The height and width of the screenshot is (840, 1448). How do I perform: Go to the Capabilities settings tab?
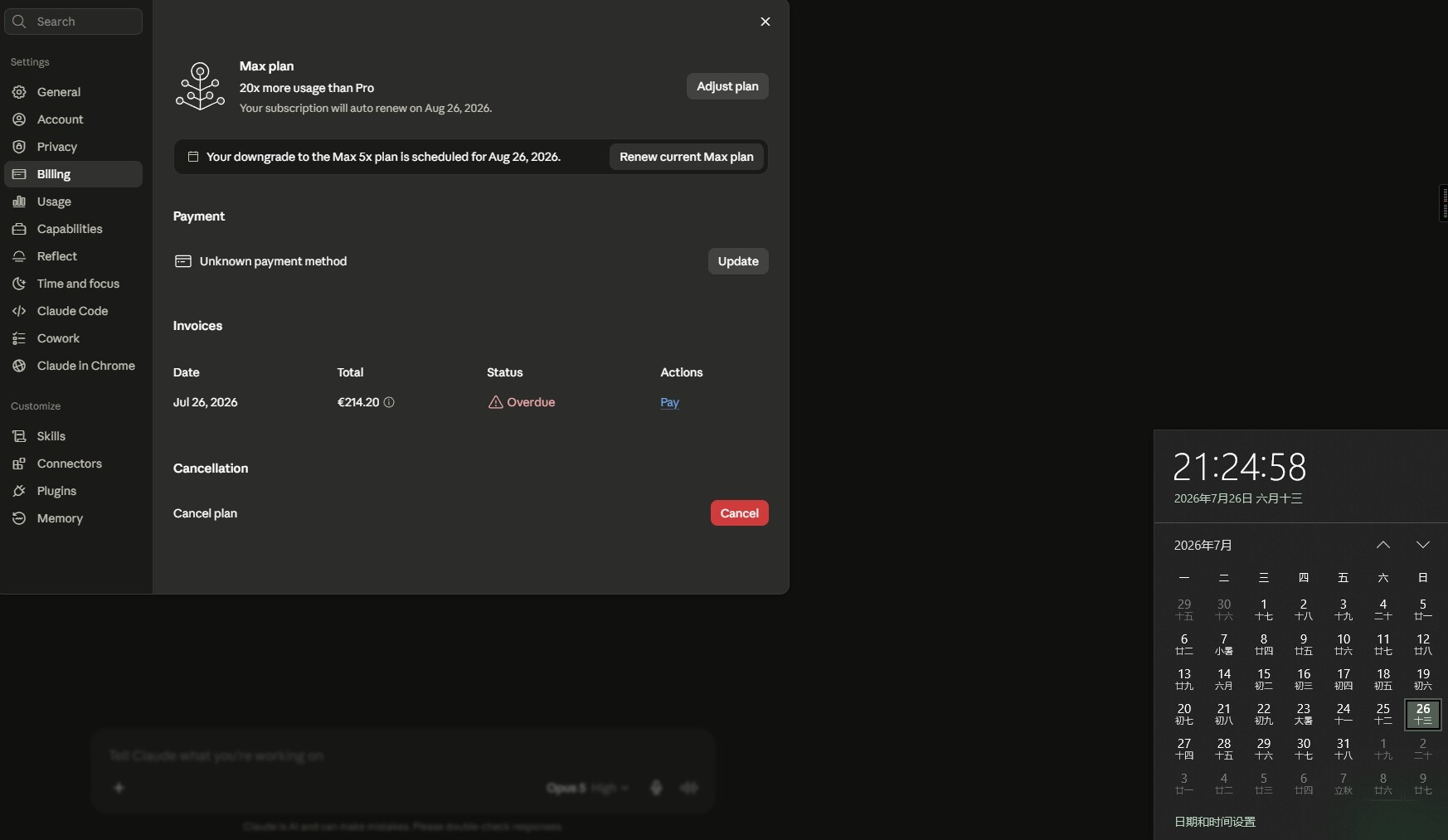coord(74,229)
